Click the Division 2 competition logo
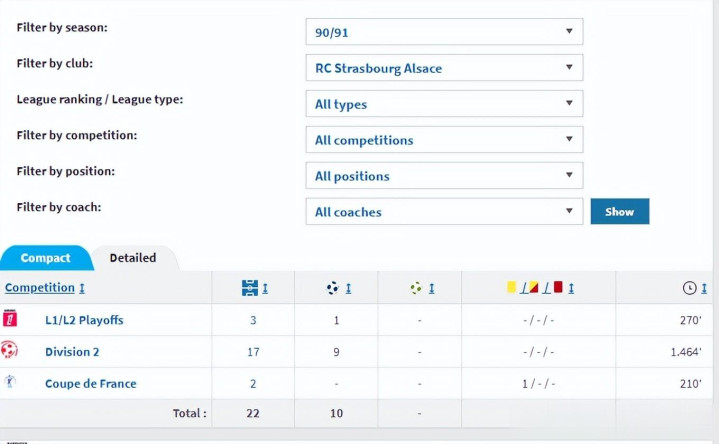Viewport: 719px width, 444px height. coord(10,351)
